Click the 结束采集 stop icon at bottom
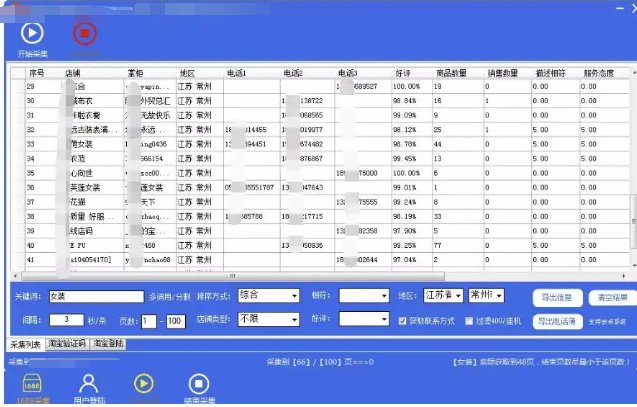This screenshot has height=407, width=637. (x=199, y=385)
